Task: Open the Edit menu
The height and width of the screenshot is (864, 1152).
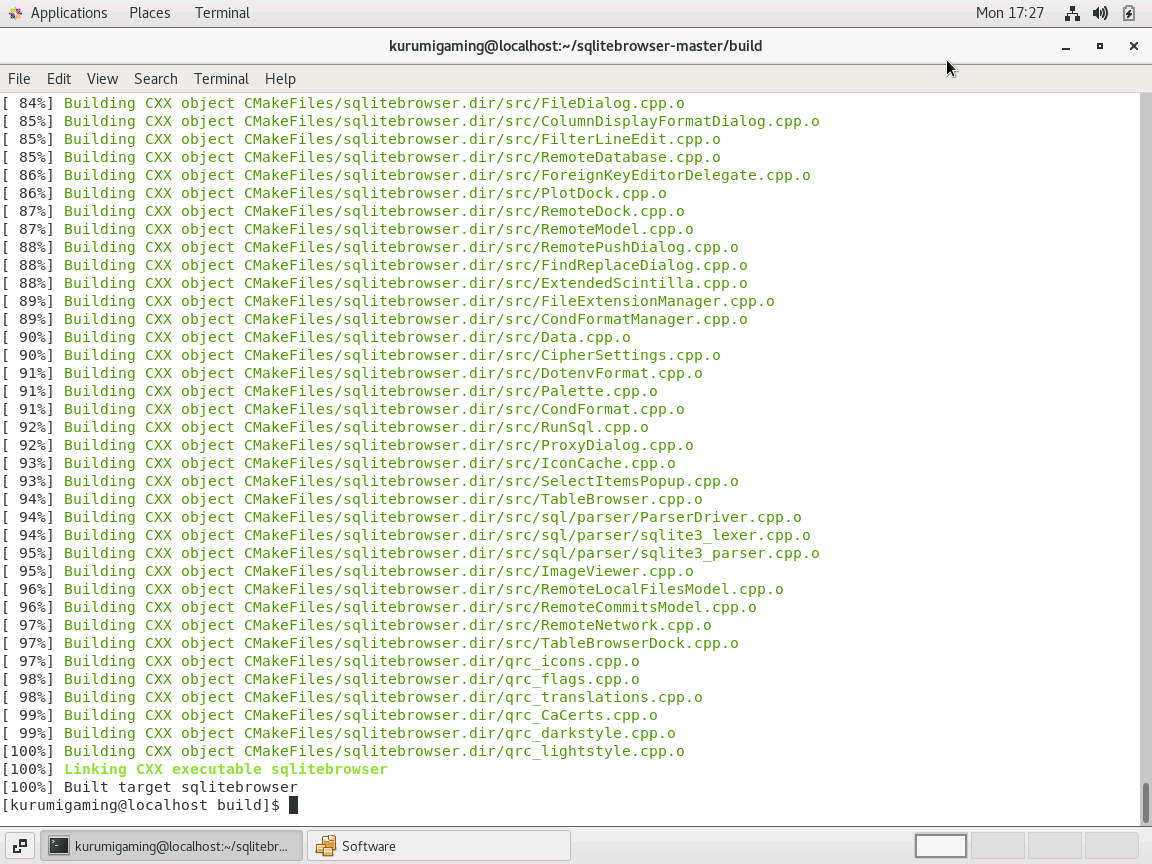Action: (x=58, y=78)
